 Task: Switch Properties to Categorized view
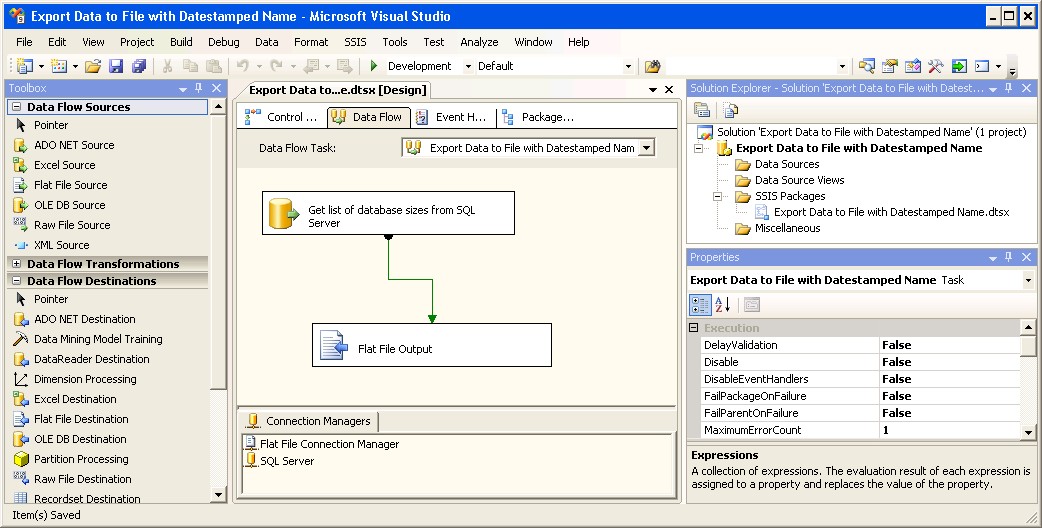click(x=700, y=305)
